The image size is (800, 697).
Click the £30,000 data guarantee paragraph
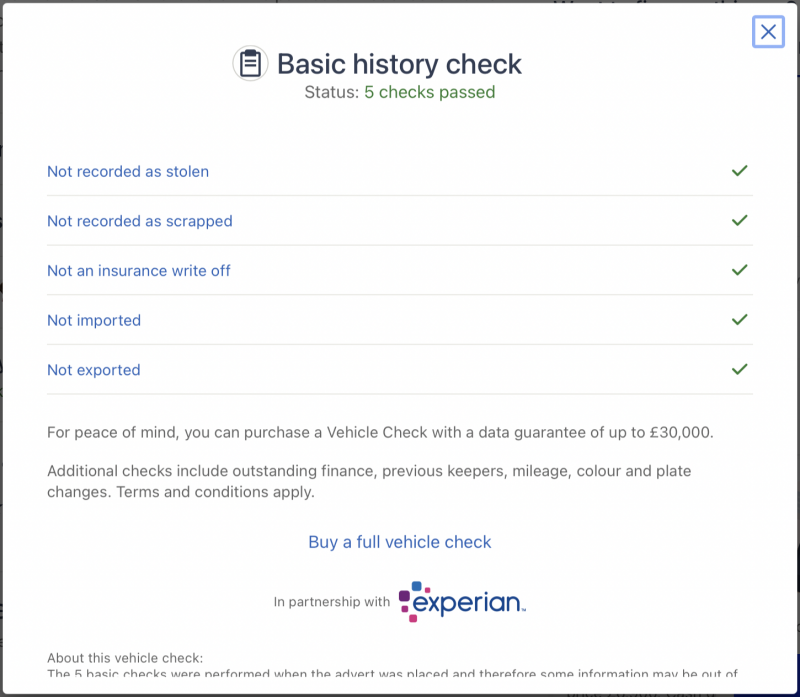click(x=380, y=433)
